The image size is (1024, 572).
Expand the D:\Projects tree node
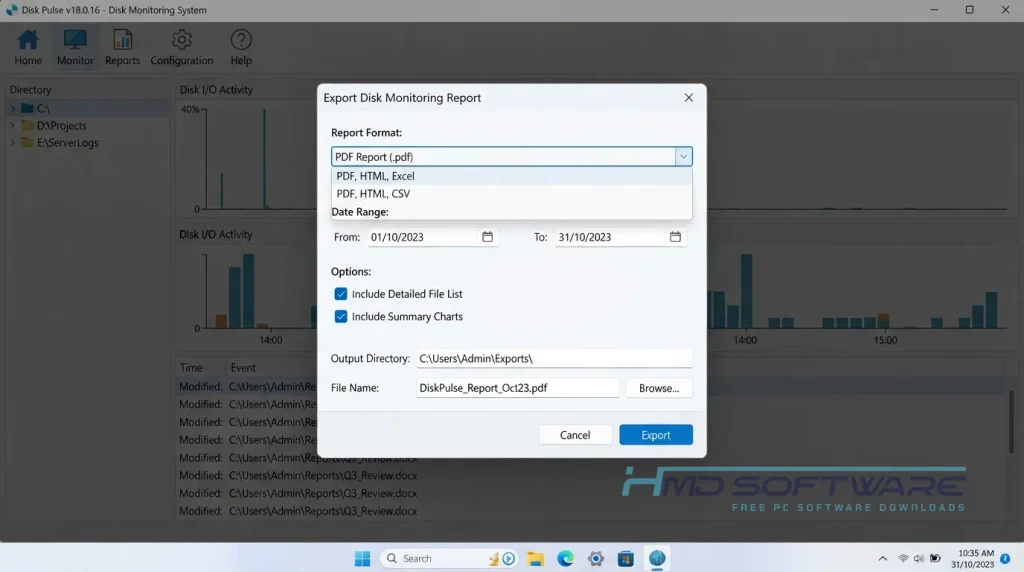(12, 125)
